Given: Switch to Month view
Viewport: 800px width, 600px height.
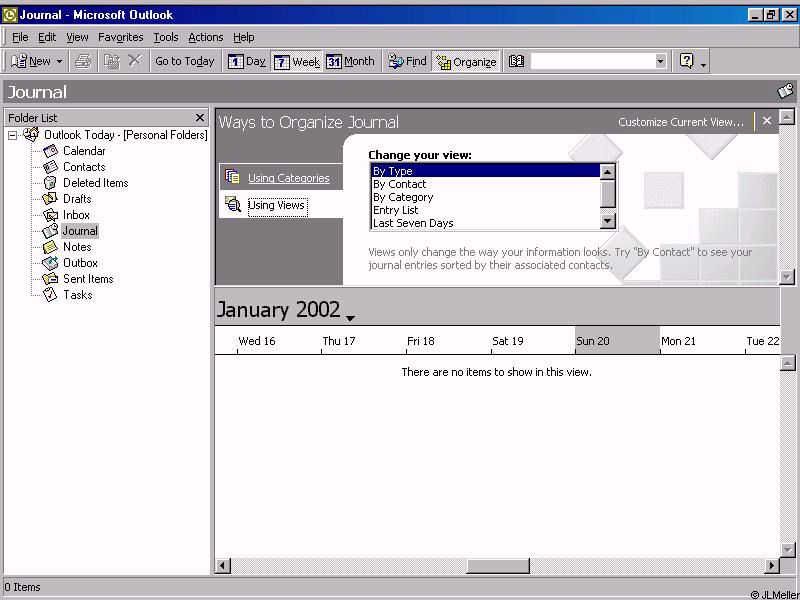Looking at the screenshot, I should [350, 61].
